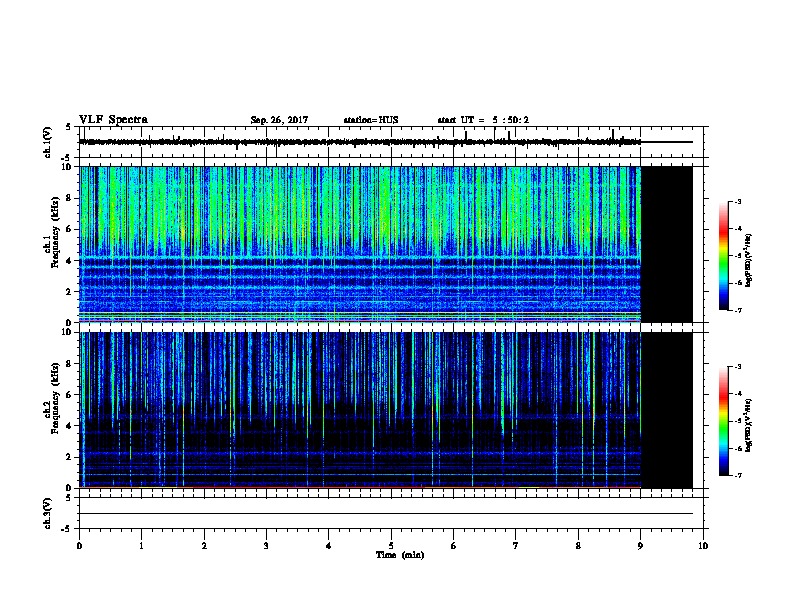Screen dimensions: 792x612
Task: Click the ch.2 spectrogram color bar
Action: point(723,421)
